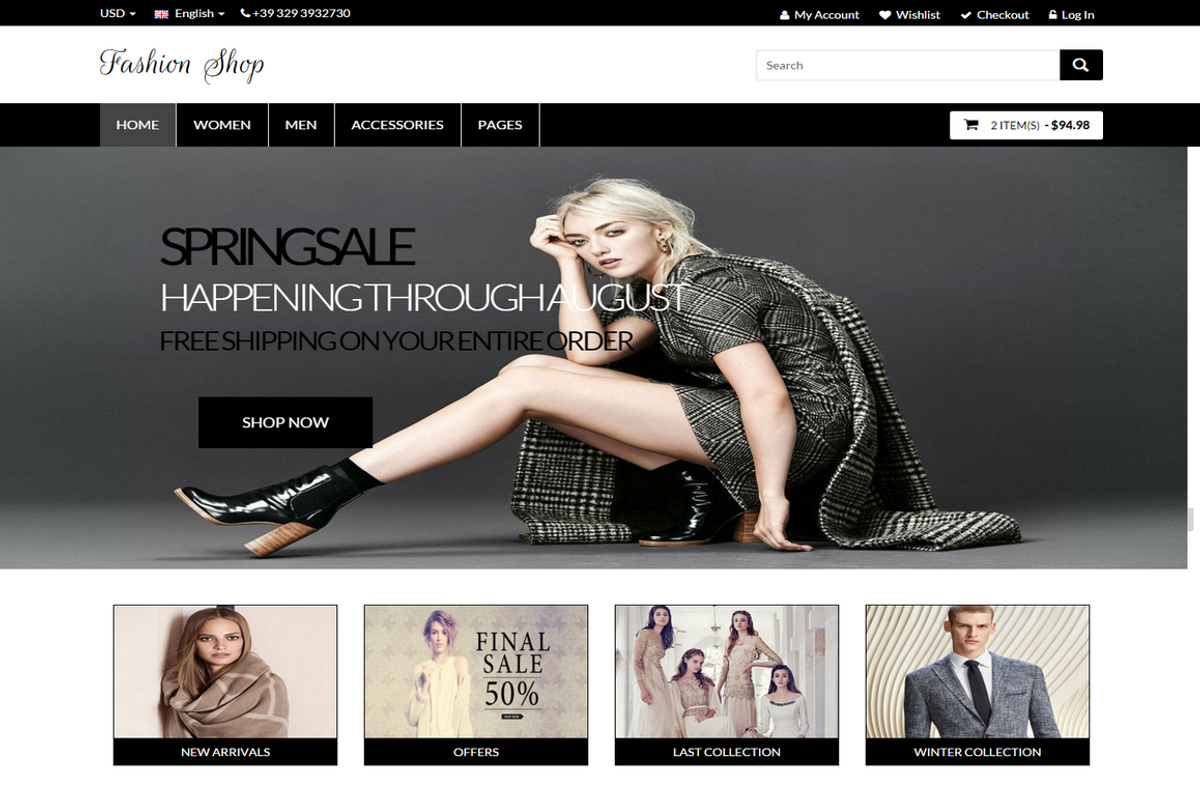Image resolution: width=1200 pixels, height=800 pixels.
Task: Go to the Checkout link
Action: click(x=1003, y=15)
